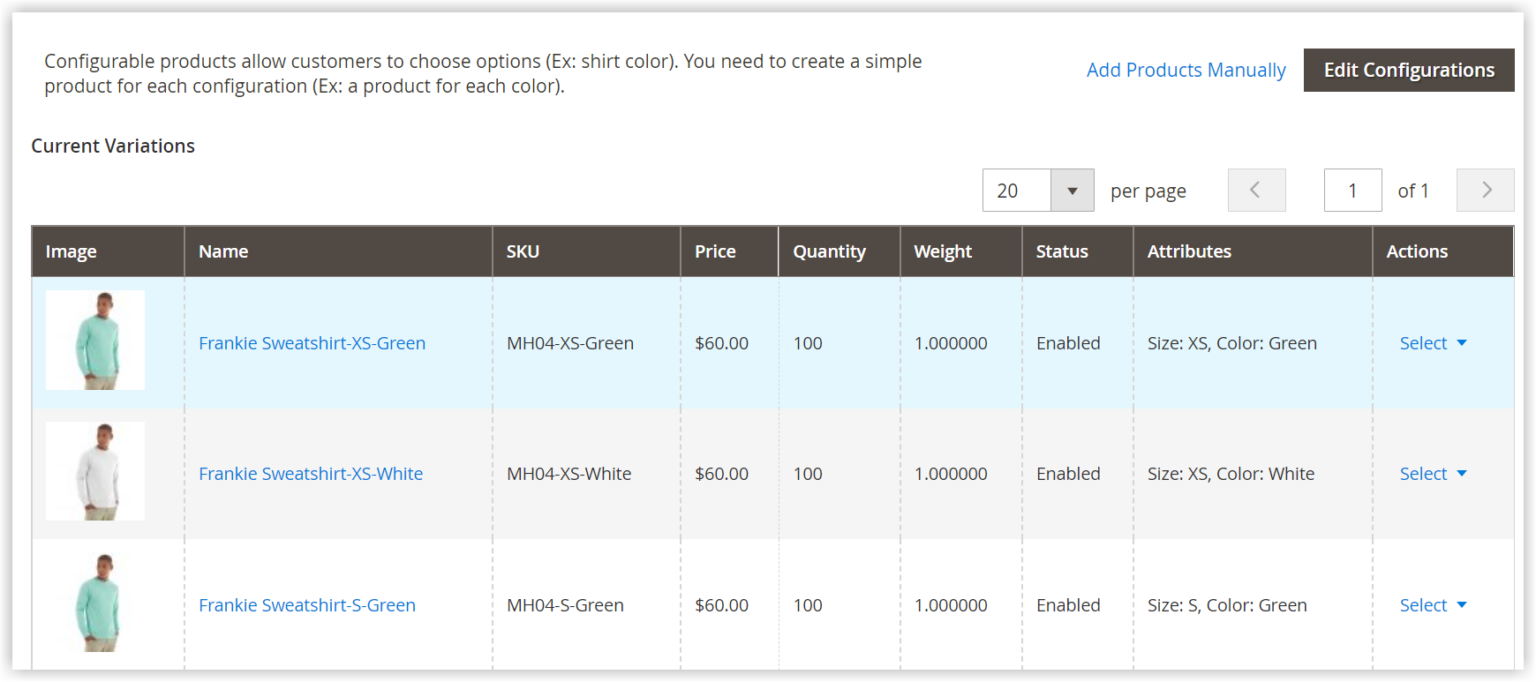This screenshot has height=682, width=1536.
Task: Click the next page arrow icon
Action: [1485, 189]
